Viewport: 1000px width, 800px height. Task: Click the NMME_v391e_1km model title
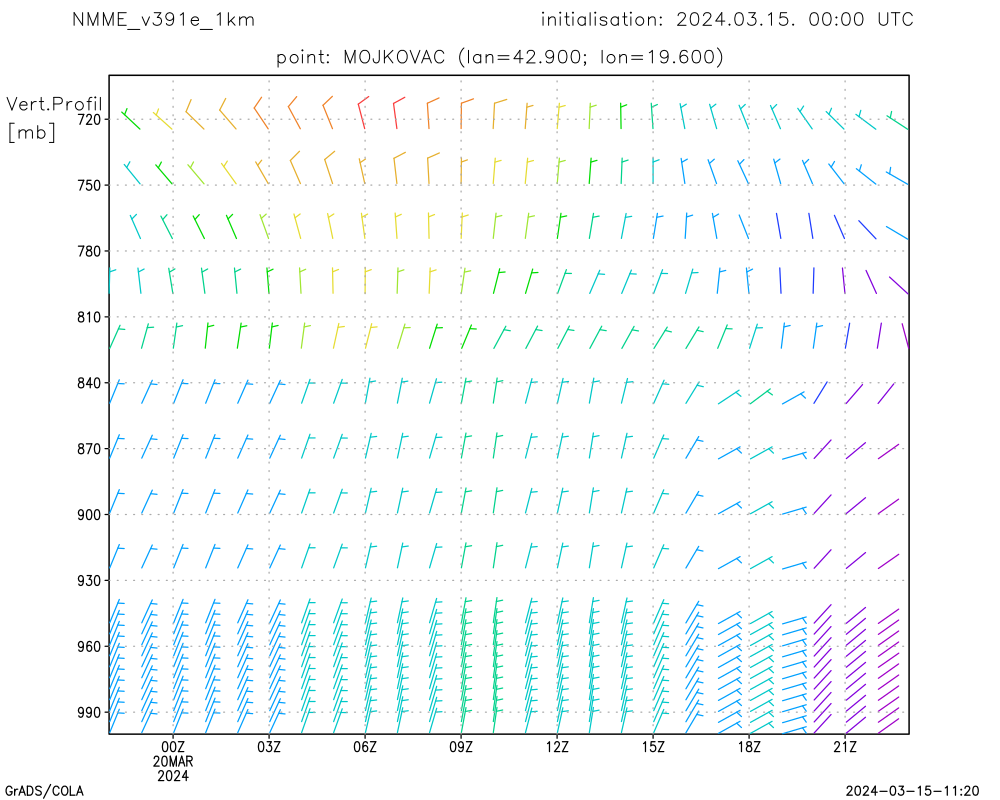(163, 20)
